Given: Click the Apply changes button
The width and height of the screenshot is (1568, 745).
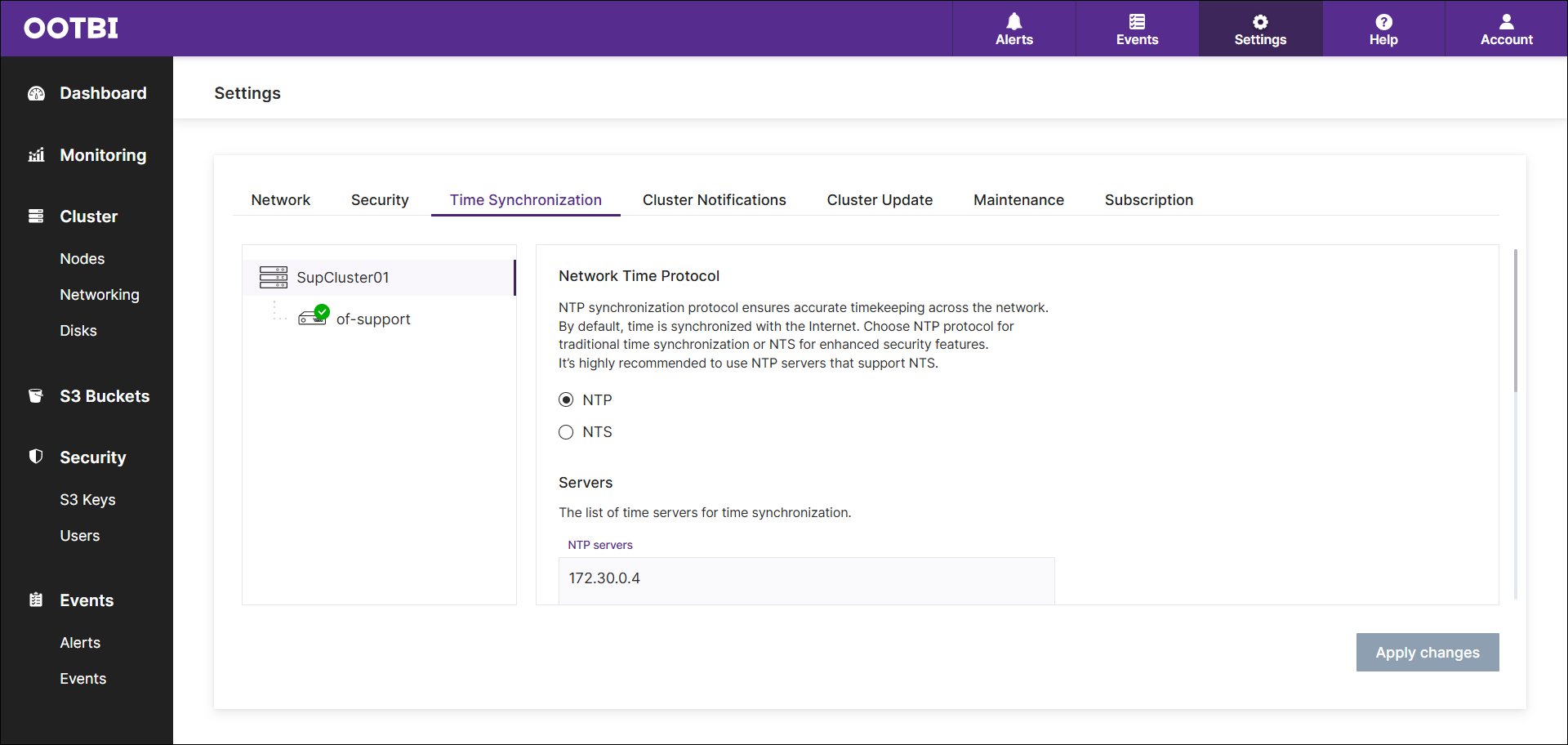Looking at the screenshot, I should 1428,653.
